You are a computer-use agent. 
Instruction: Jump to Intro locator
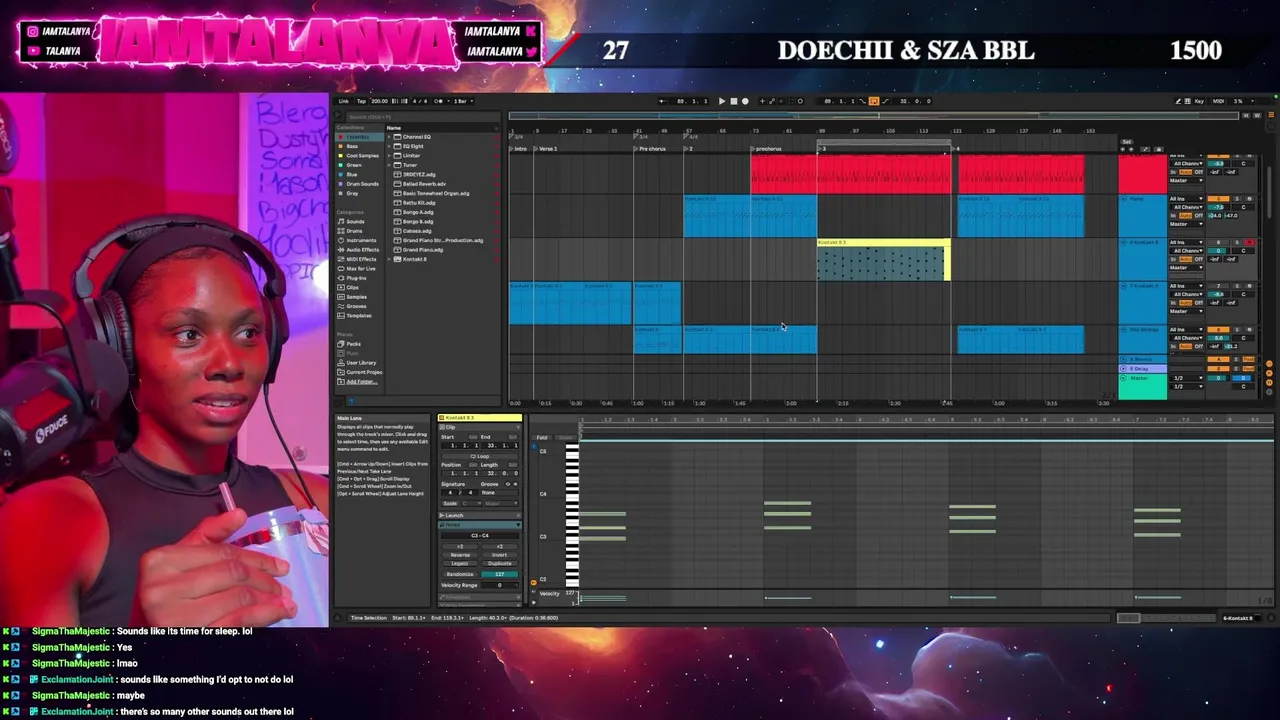click(519, 149)
